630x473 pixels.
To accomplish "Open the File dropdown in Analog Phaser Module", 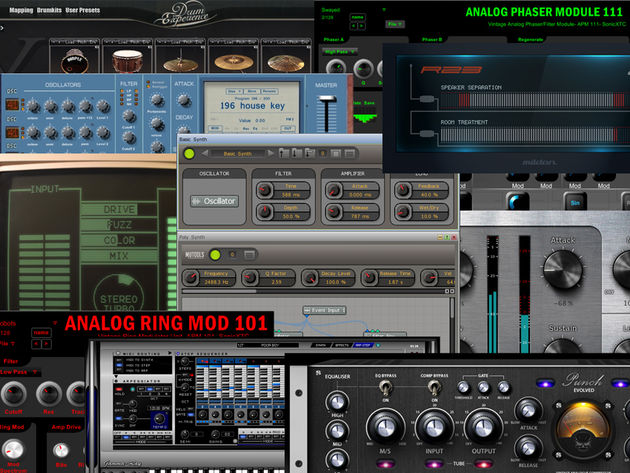I will pyautogui.click(x=394, y=24).
